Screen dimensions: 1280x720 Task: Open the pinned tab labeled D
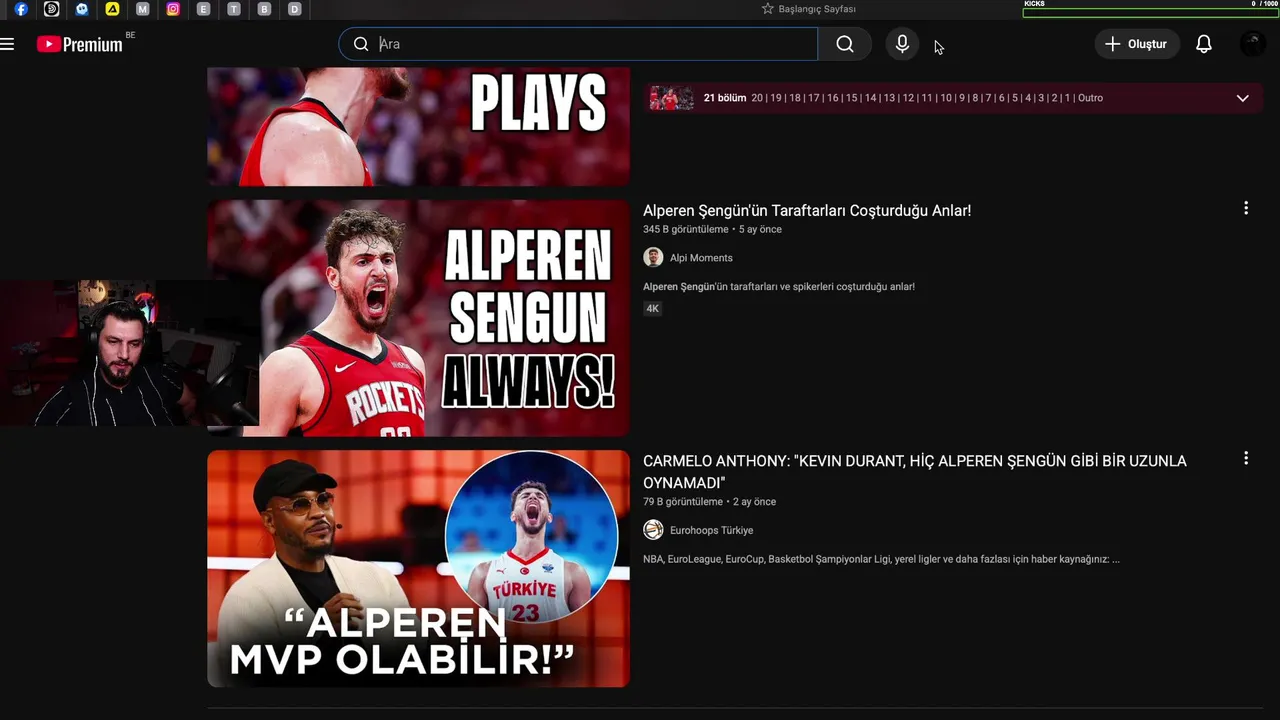(294, 9)
